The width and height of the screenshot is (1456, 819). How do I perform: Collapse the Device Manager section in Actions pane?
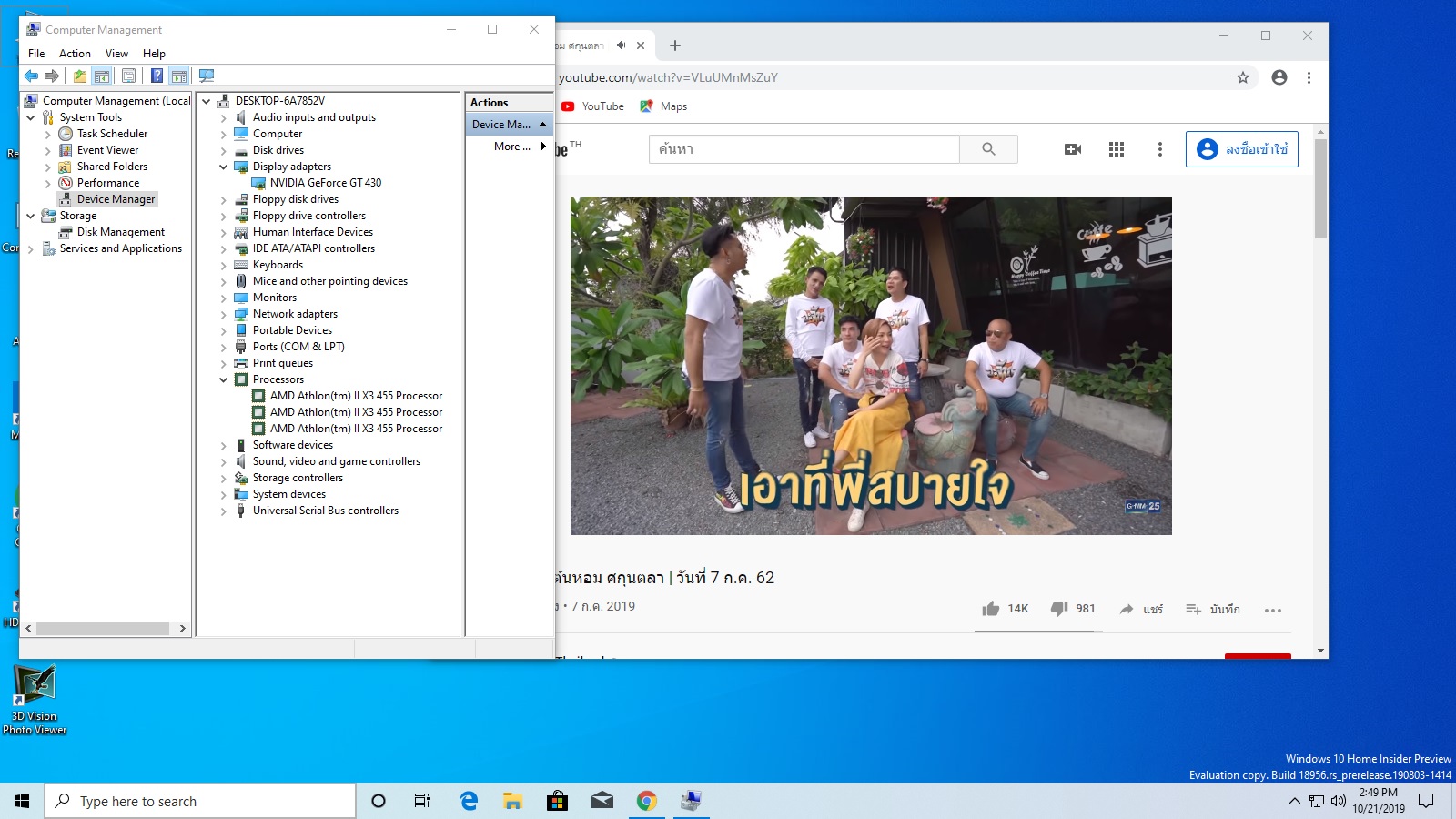543,124
